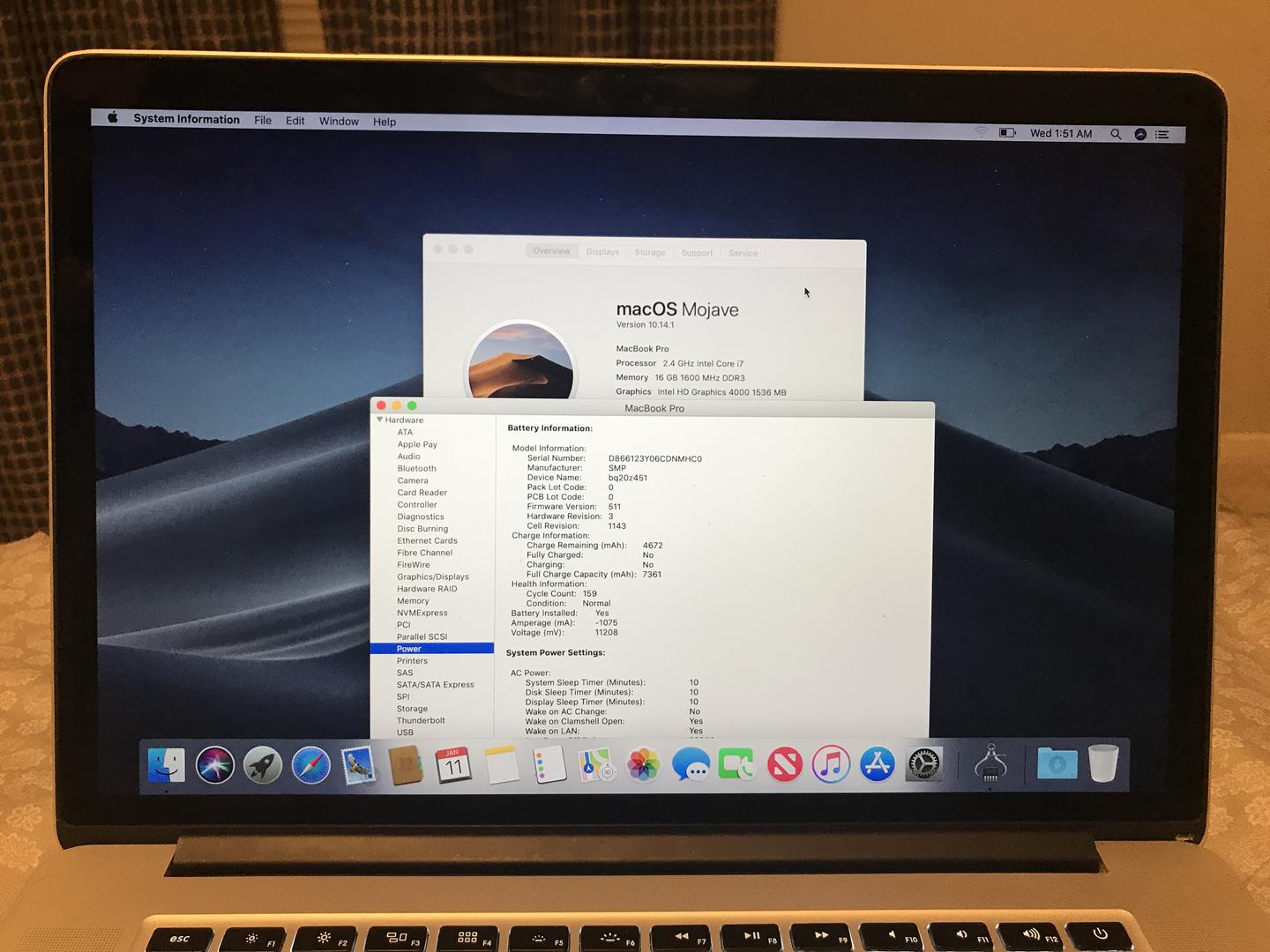Collapse the Hardware tree section

tap(379, 420)
